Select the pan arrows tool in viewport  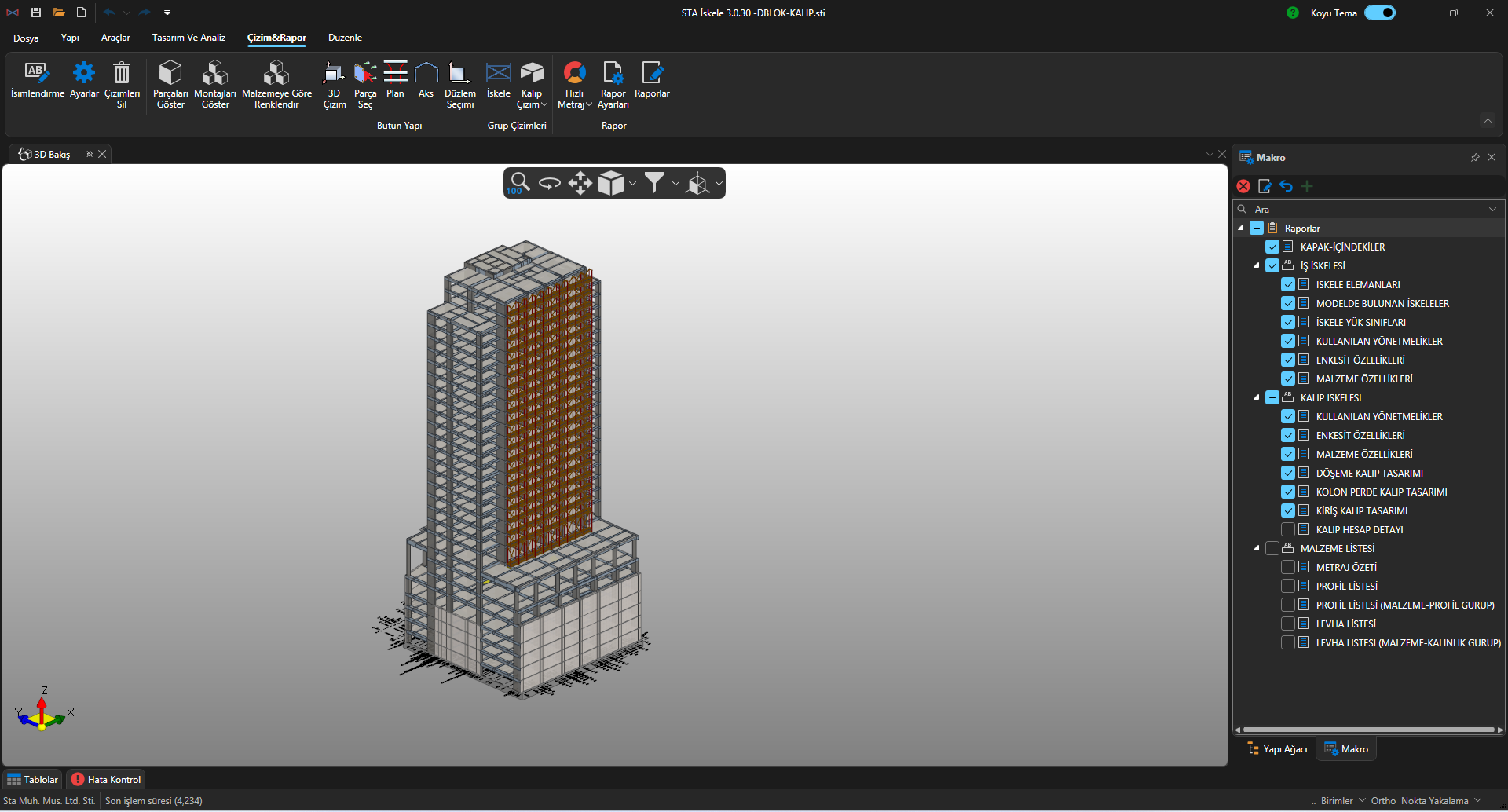point(580,183)
